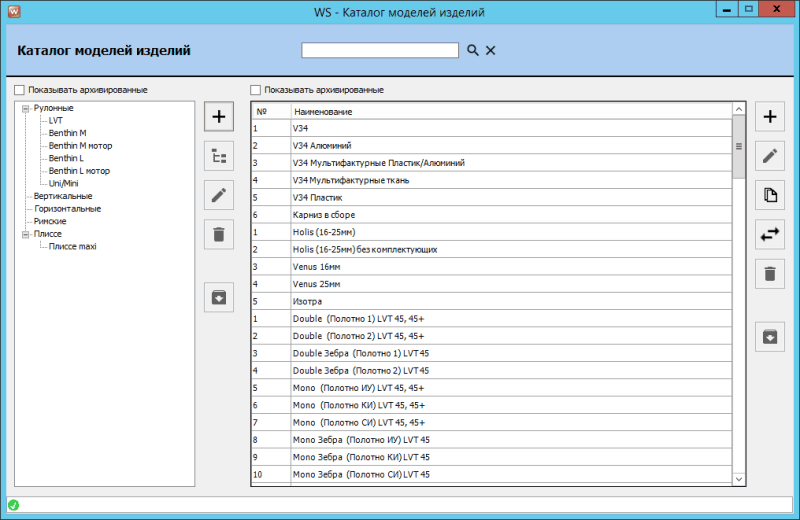Select the Вертикальные category

63,196
